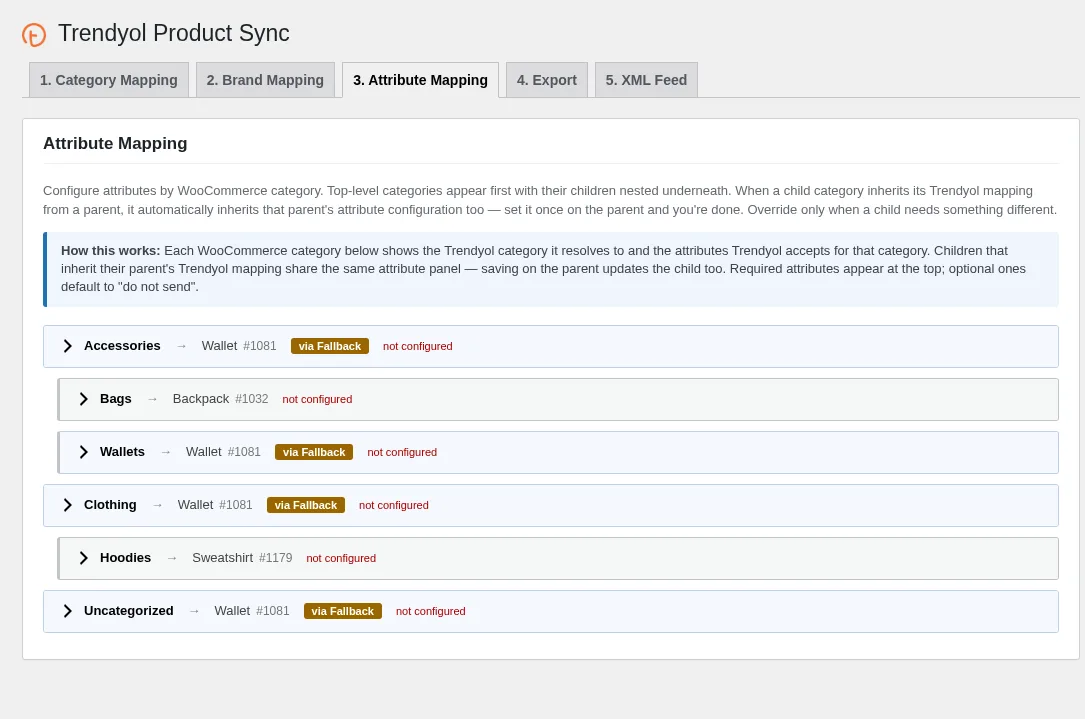Click via Fallback badge on Clothing row
This screenshot has height=719, width=1085.
(x=305, y=505)
